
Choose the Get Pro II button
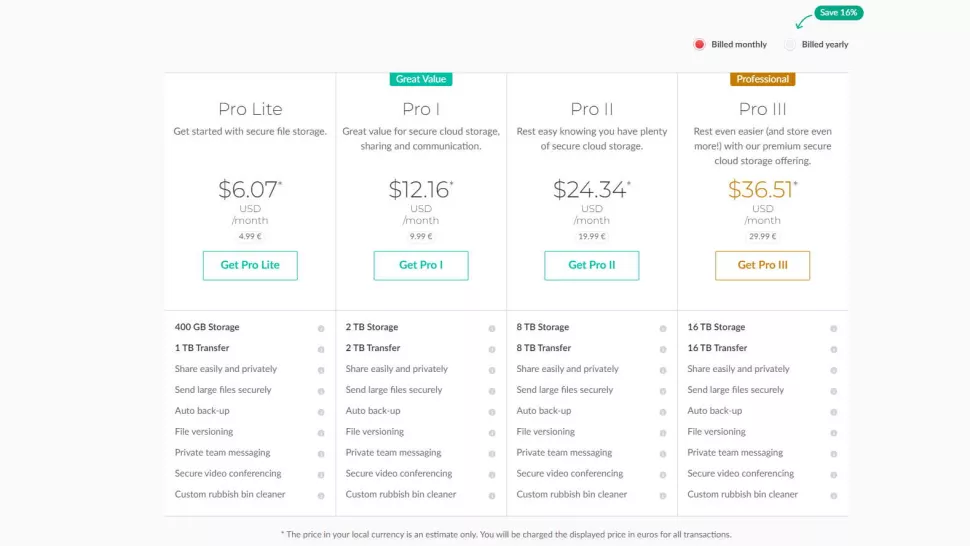[591, 265]
